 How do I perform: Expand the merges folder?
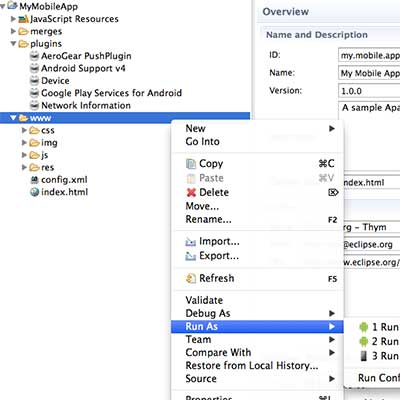[x=13, y=31]
